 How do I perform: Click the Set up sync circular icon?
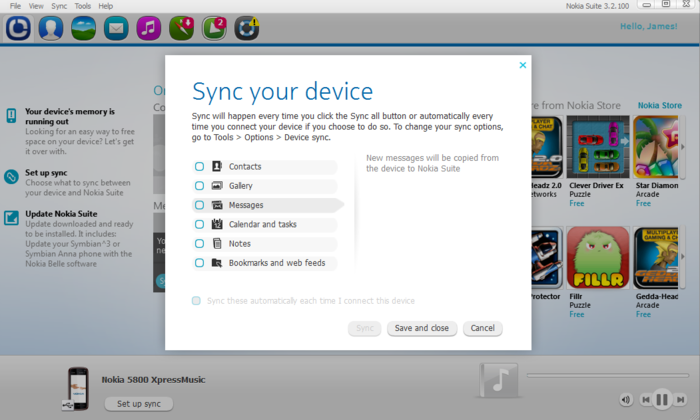11,177
